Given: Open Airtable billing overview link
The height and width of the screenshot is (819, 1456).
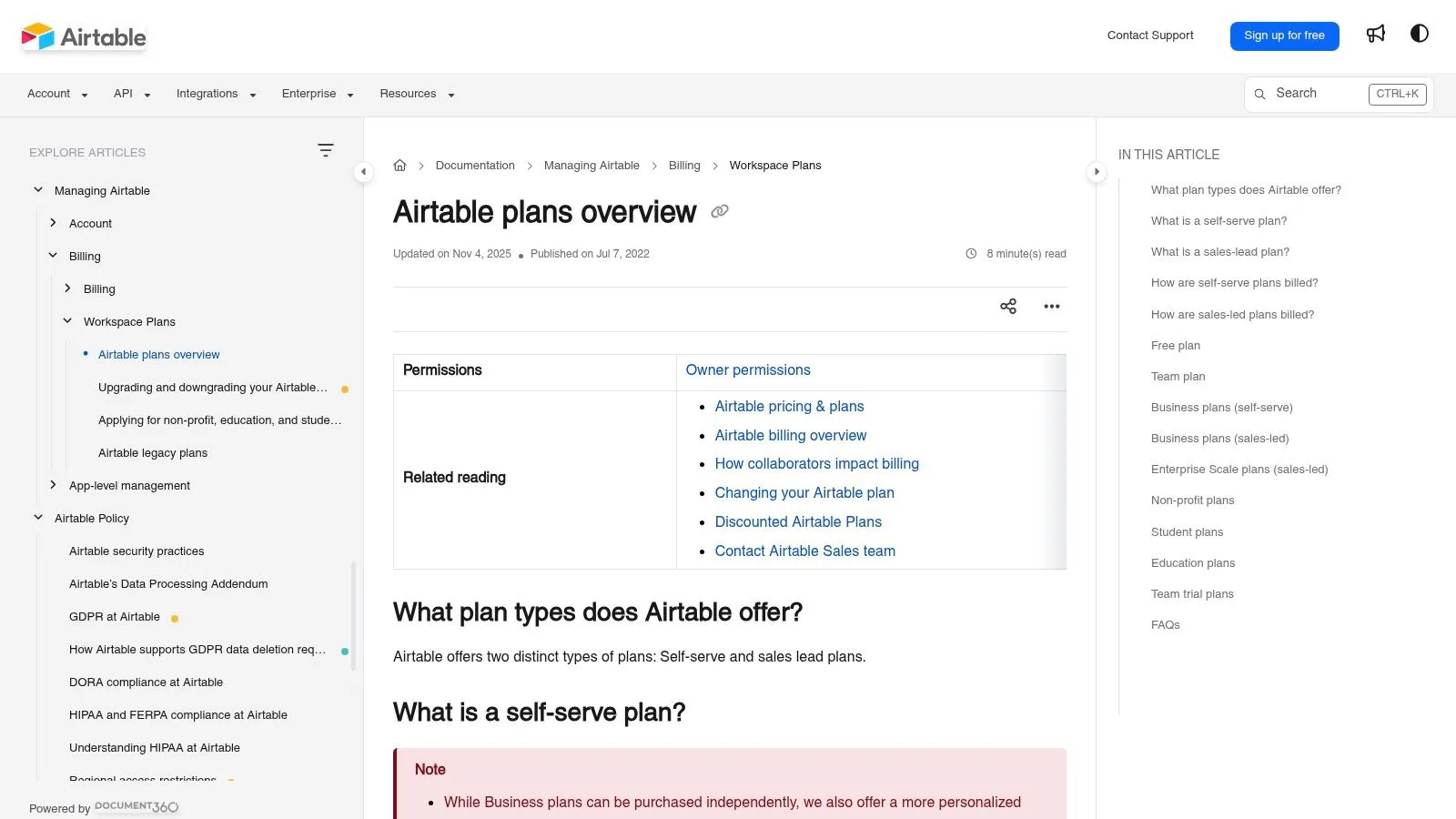Looking at the screenshot, I should (791, 436).
